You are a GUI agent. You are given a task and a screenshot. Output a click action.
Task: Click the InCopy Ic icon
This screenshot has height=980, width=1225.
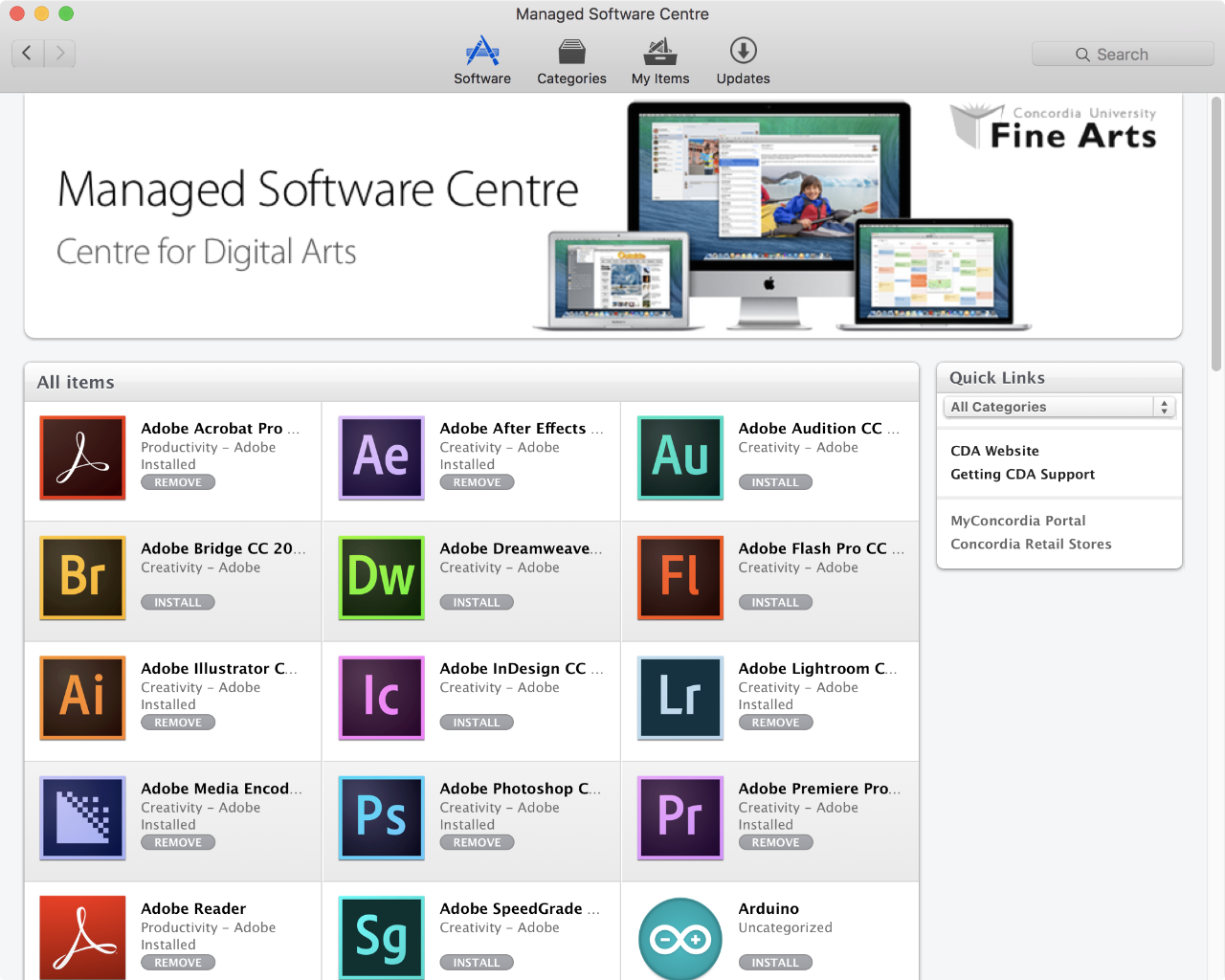coord(381,698)
